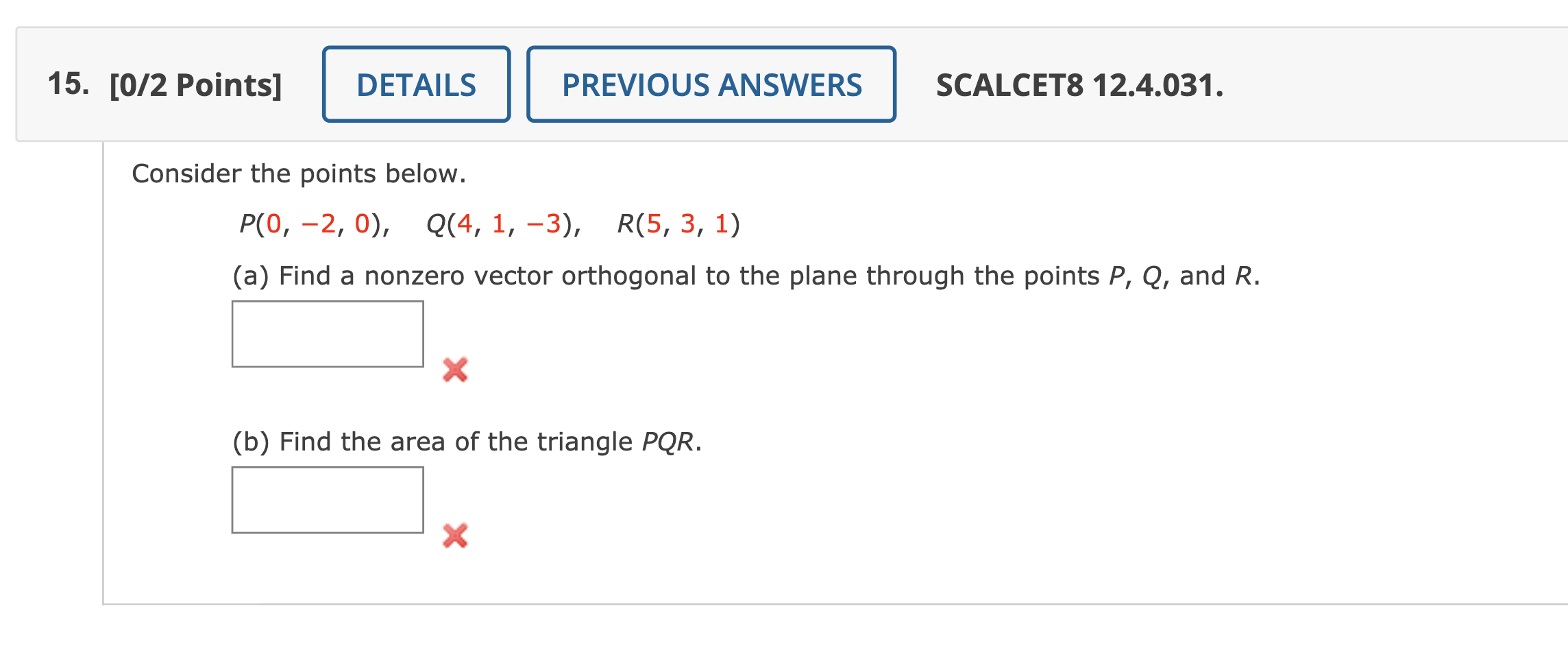The width and height of the screenshot is (1568, 672).
Task: Click inside the part (a) answer box
Action: [328, 334]
